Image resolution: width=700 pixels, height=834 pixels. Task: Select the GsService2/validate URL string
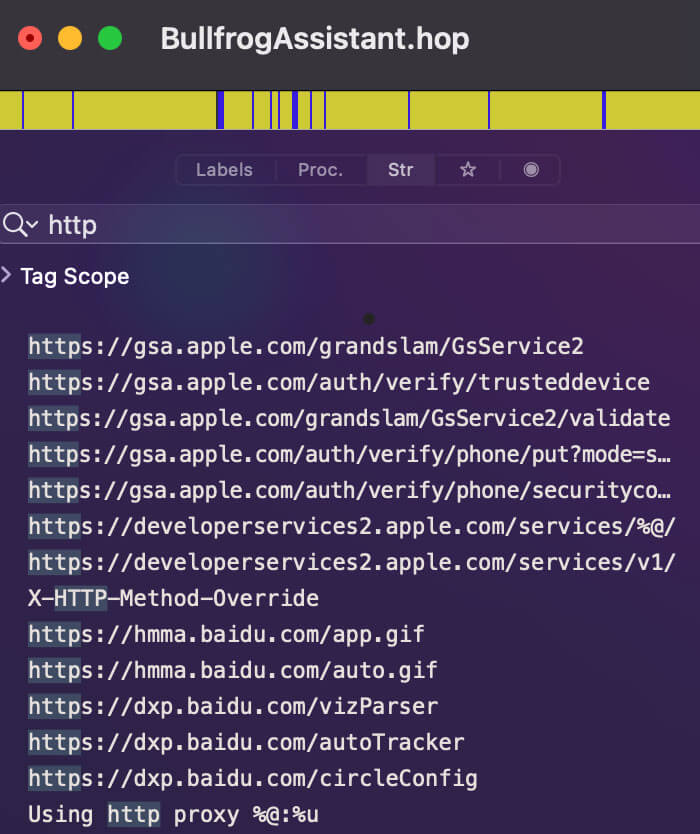pyautogui.click(x=349, y=419)
